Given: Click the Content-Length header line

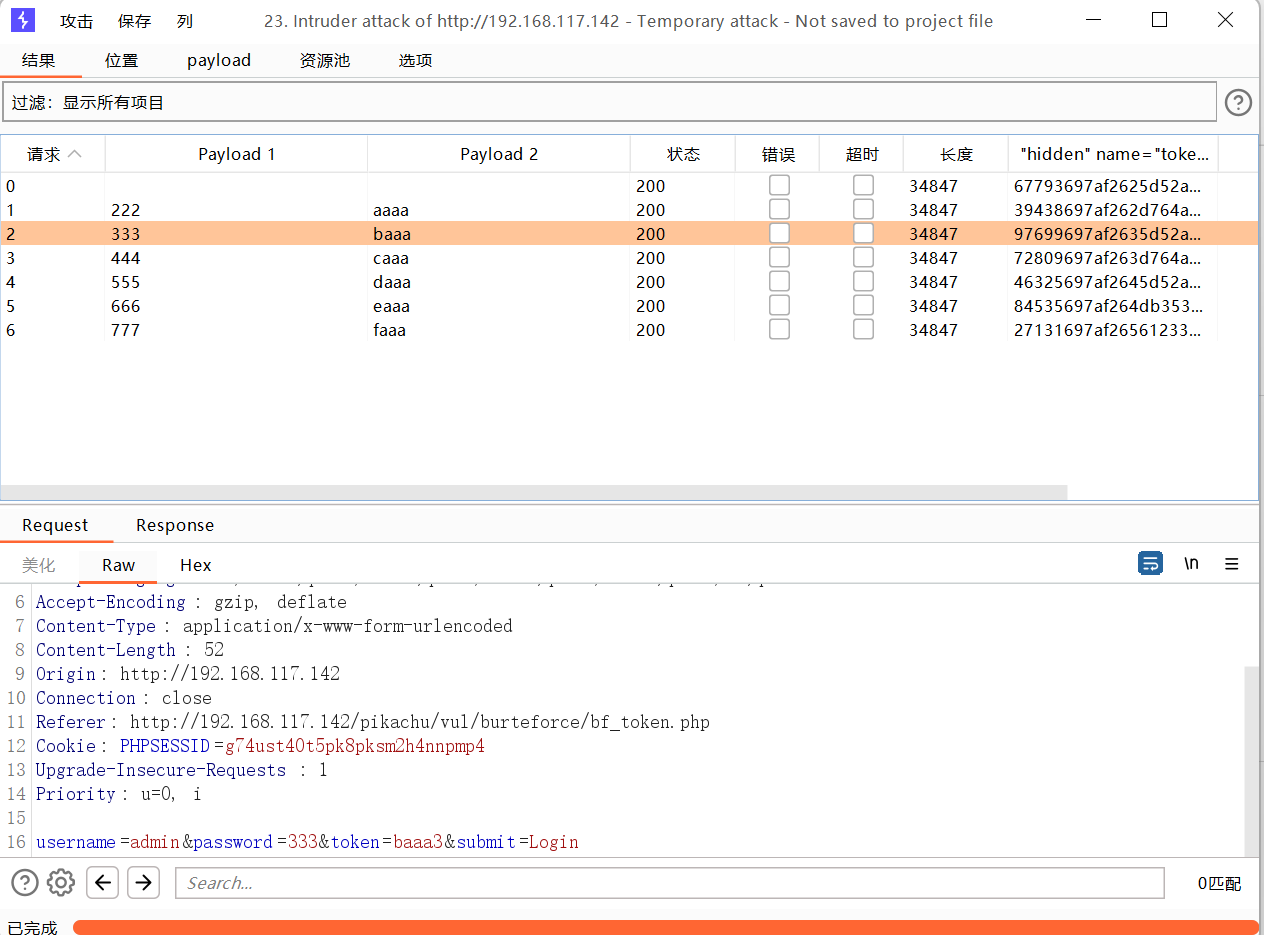Looking at the screenshot, I should (x=130, y=650).
